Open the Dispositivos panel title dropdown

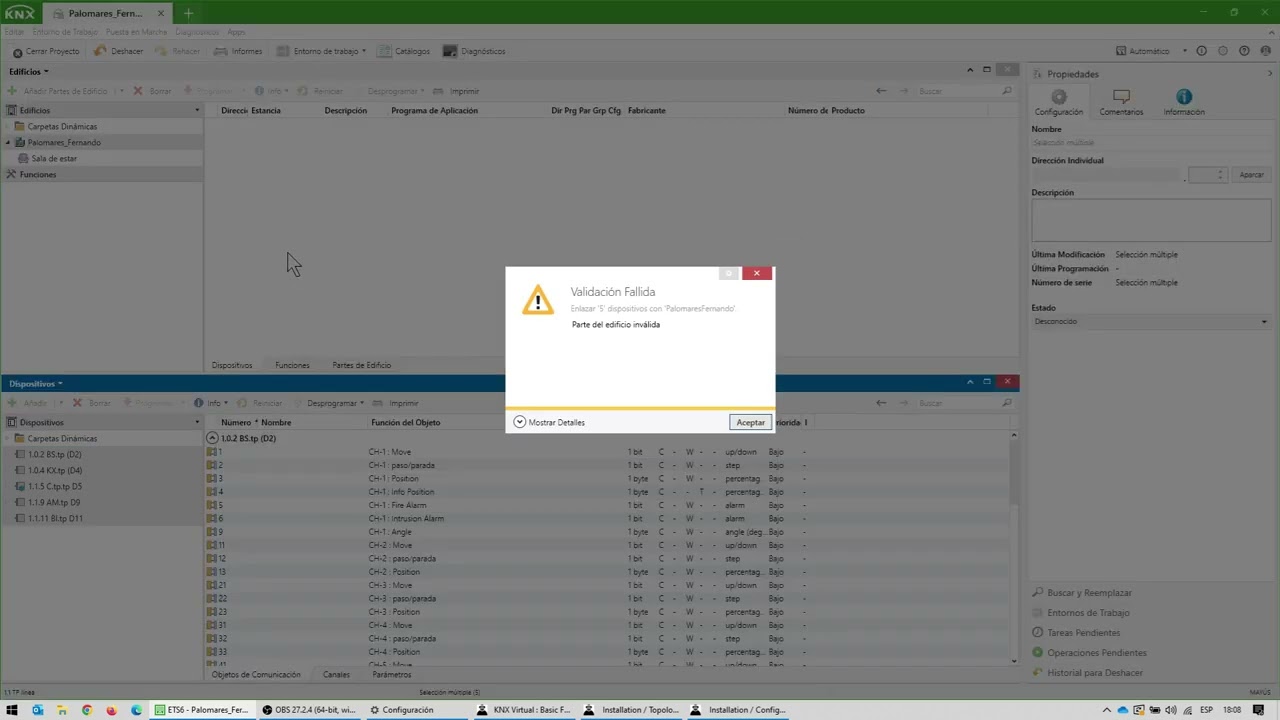36,383
